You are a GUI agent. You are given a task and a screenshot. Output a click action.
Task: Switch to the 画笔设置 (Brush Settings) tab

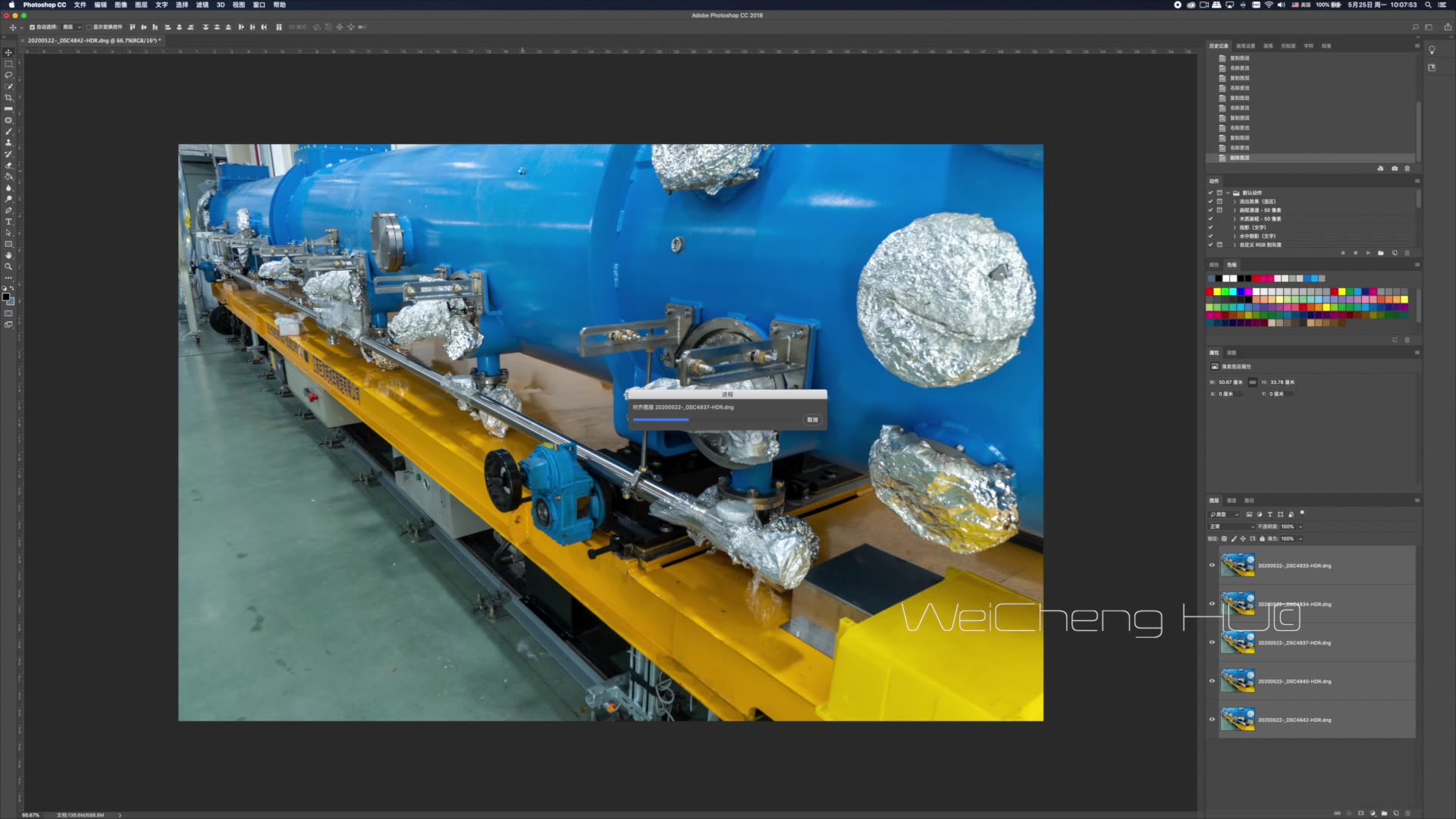(x=1246, y=46)
